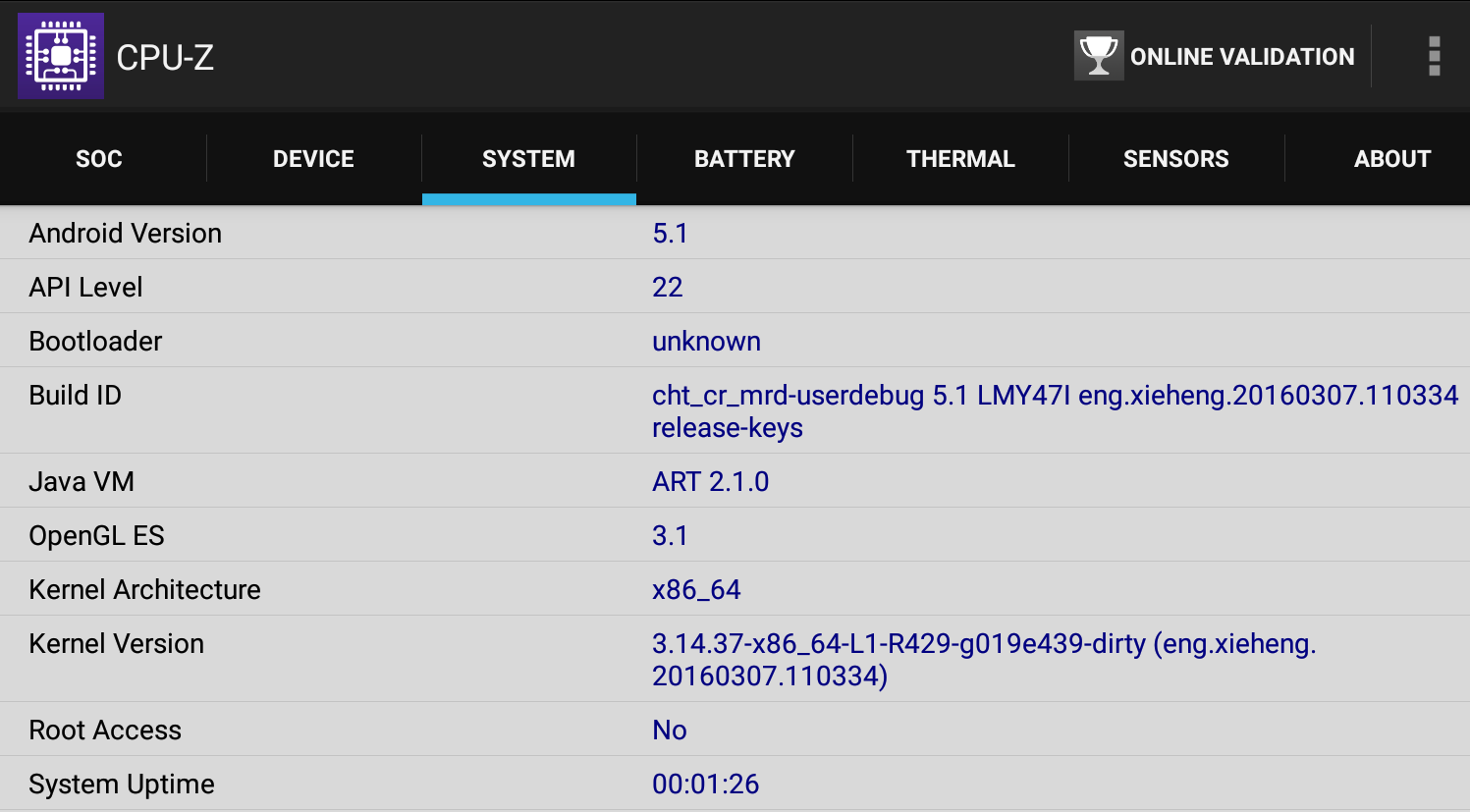The image size is (1470, 812).
Task: Click the OpenGL ES value 3.1
Action: tap(670, 536)
